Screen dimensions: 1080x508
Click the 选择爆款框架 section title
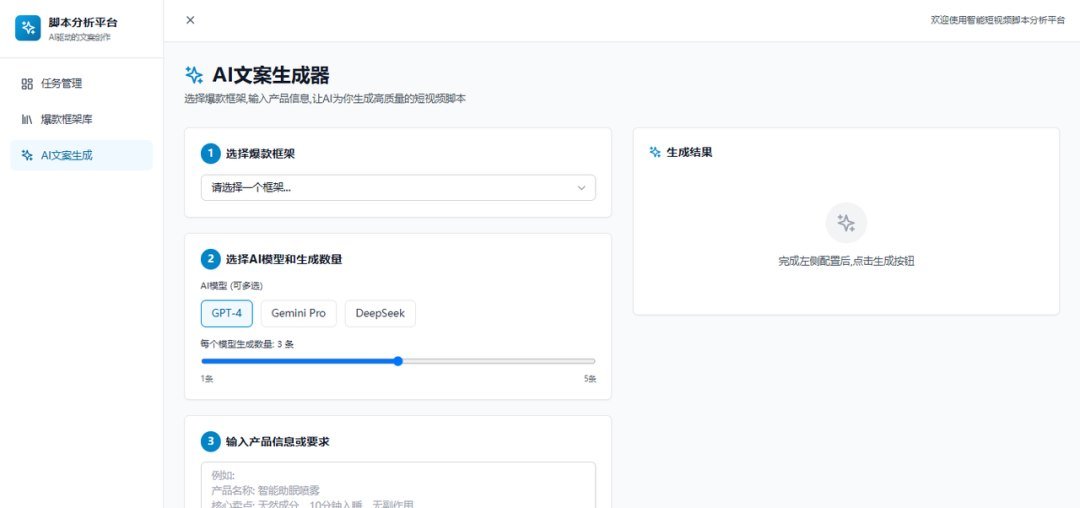coord(260,154)
